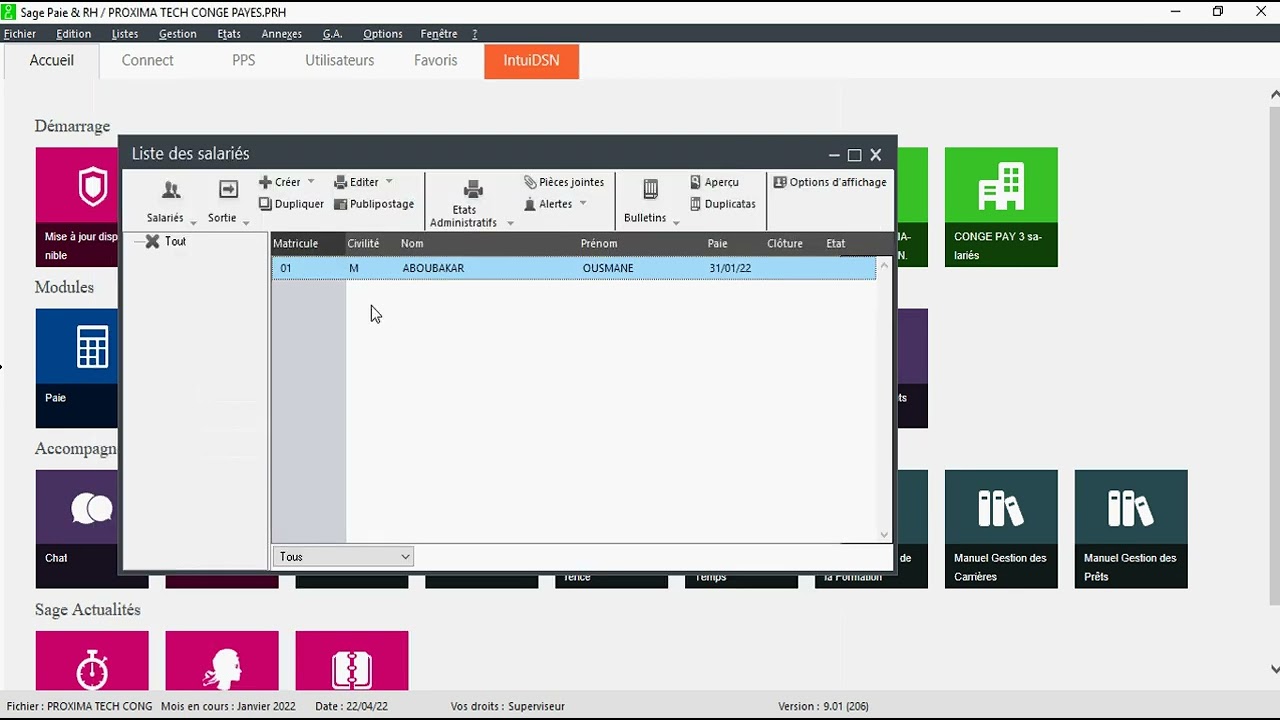Open the Tous filter combo box
This screenshot has width=1280, height=720.
pos(343,557)
